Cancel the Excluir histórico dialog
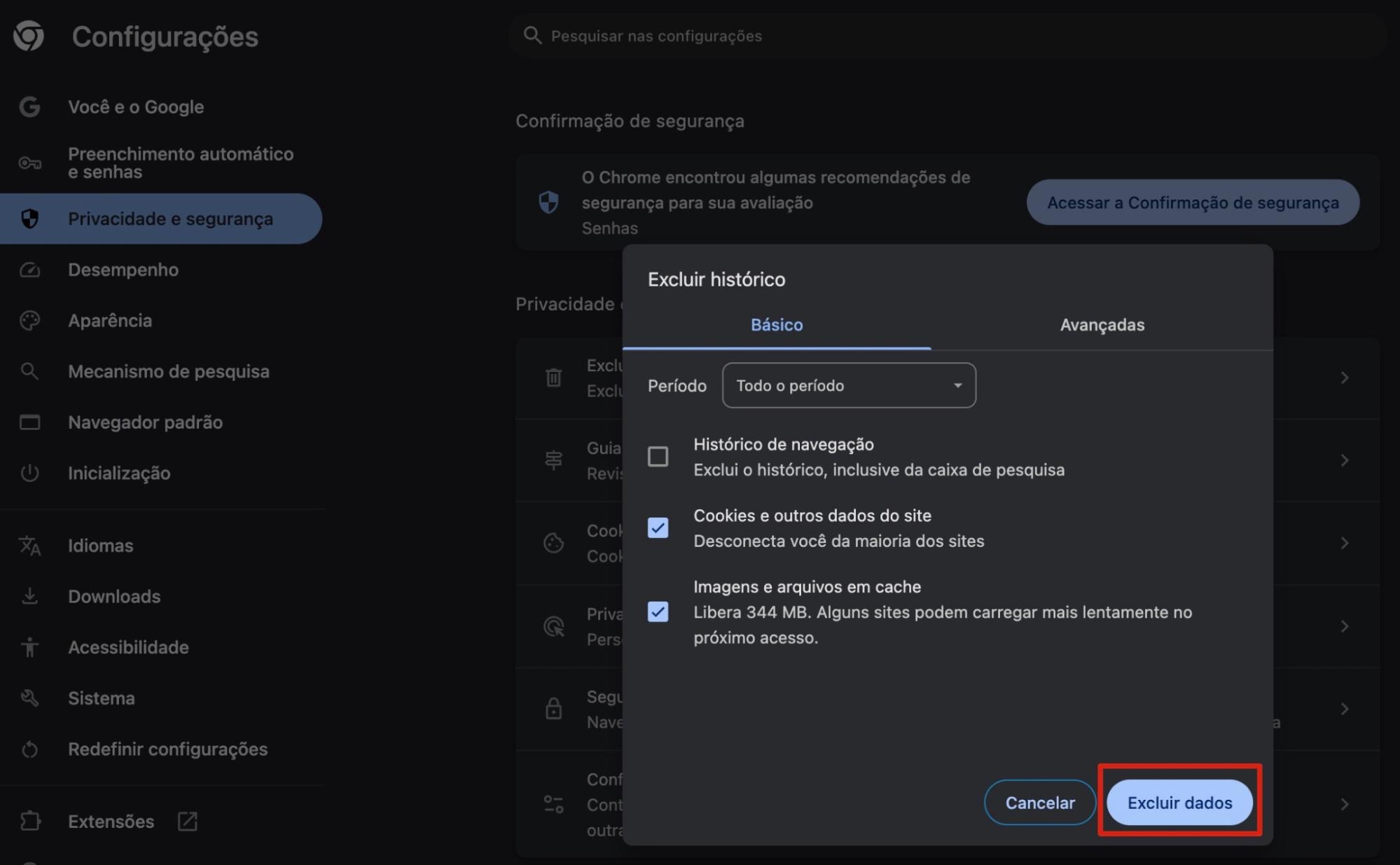 [1039, 803]
